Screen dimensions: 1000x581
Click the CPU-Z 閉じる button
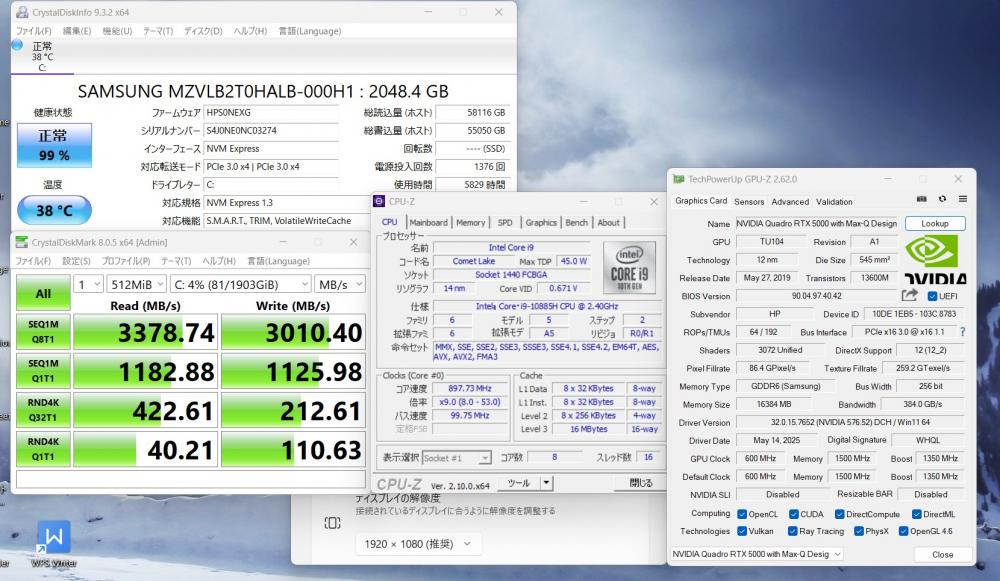(x=640, y=483)
